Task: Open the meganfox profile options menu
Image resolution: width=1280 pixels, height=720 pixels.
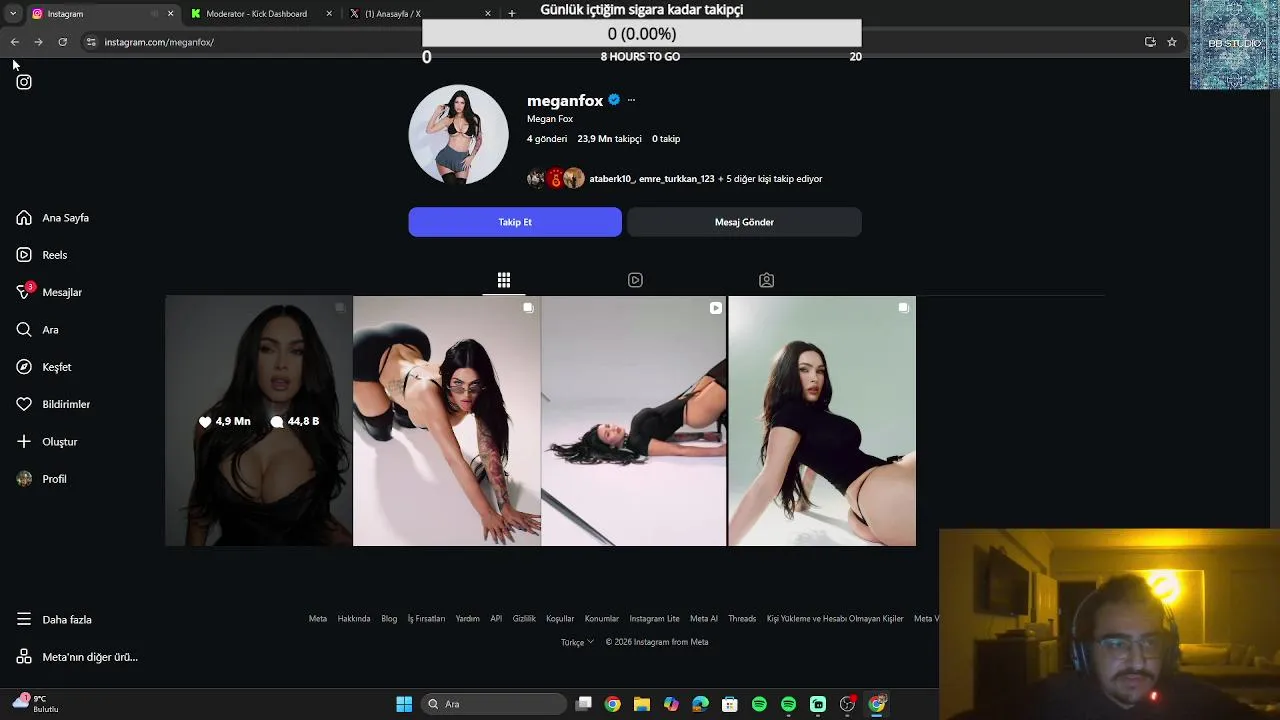Action: (631, 100)
